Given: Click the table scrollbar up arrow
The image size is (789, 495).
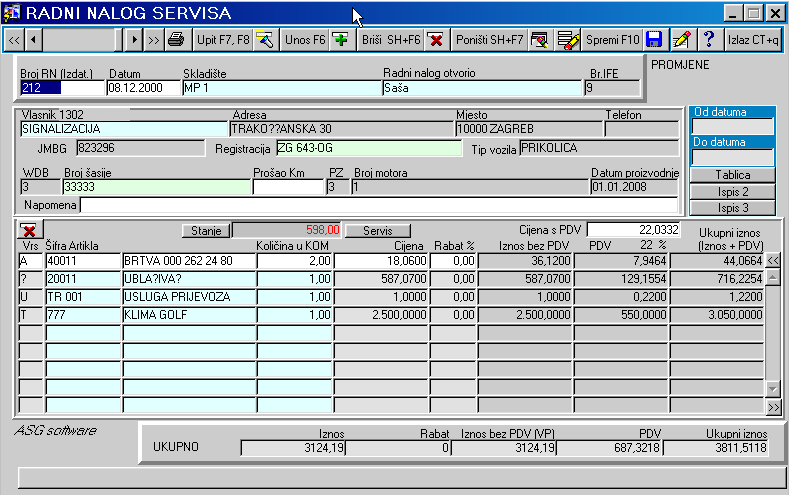Looking at the screenshot, I should click(773, 278).
